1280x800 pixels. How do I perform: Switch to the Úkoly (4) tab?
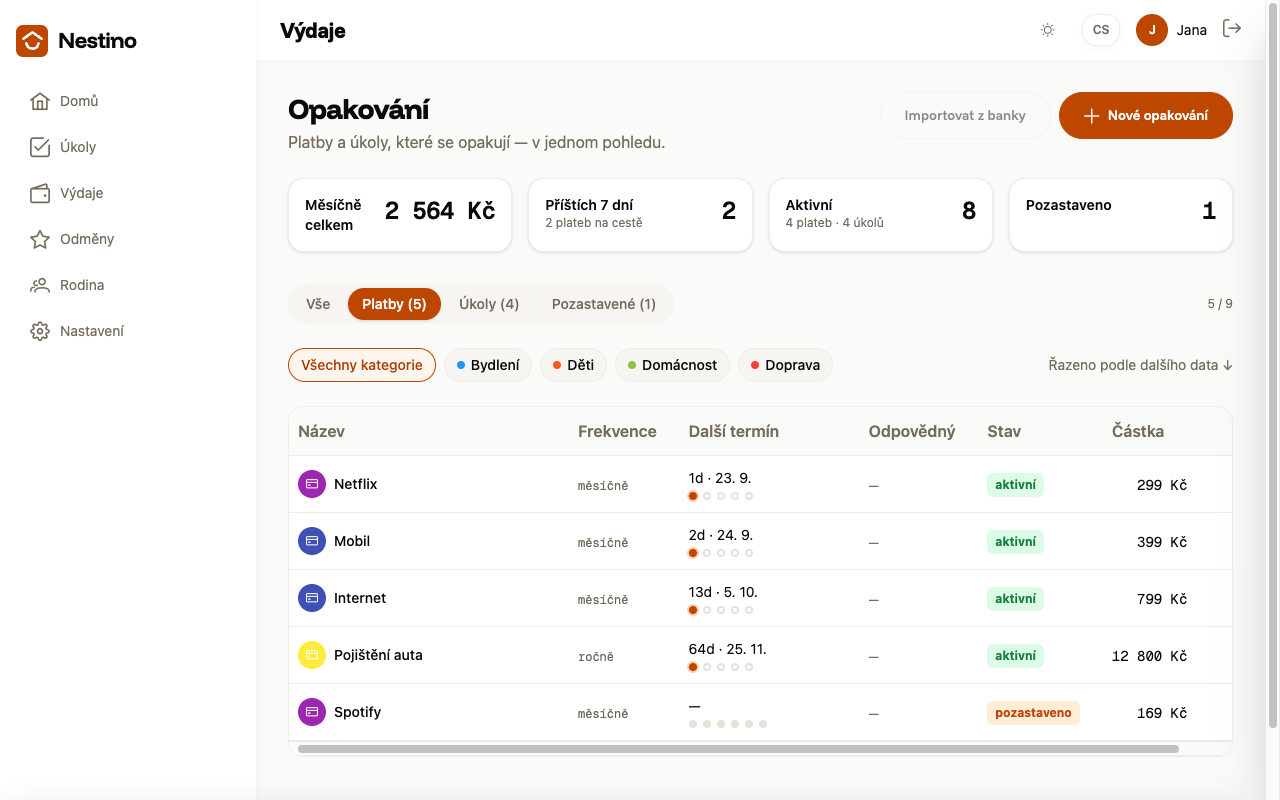[x=489, y=304]
